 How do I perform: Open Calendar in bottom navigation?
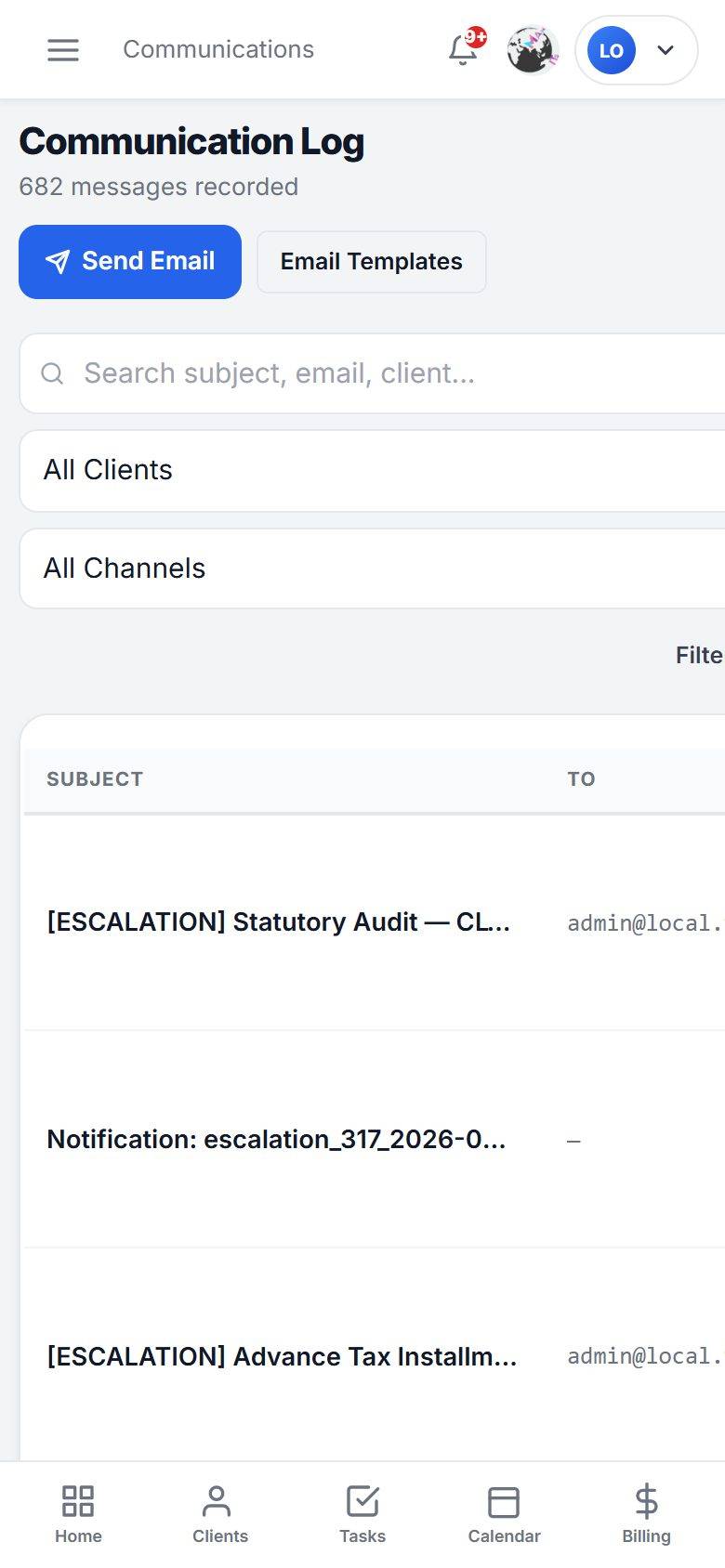[504, 1514]
